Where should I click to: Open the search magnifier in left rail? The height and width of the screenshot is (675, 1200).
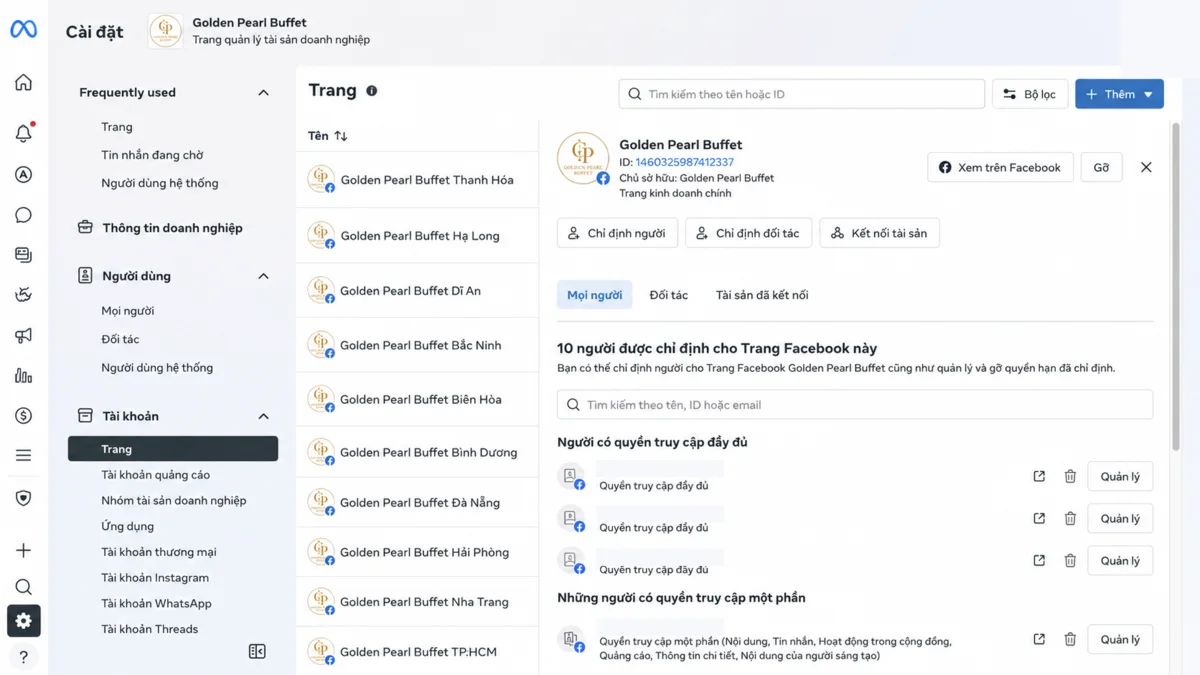[x=24, y=586]
